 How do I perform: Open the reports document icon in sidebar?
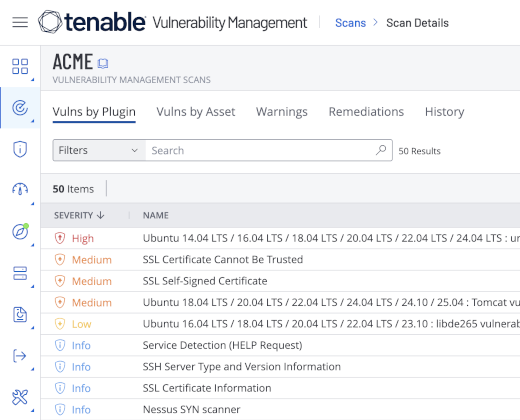pyautogui.click(x=20, y=314)
